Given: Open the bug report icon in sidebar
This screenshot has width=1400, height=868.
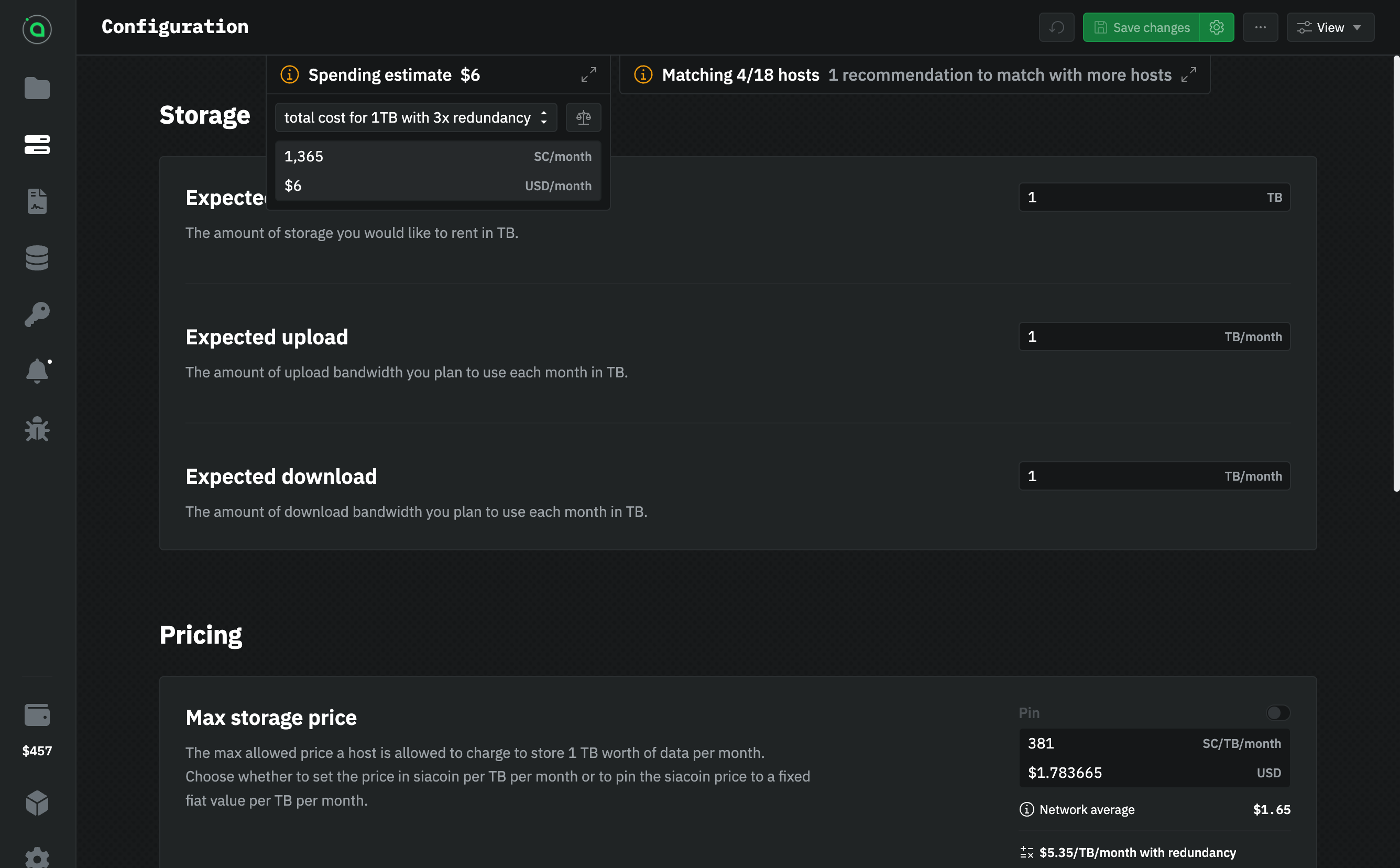Looking at the screenshot, I should coord(37,429).
